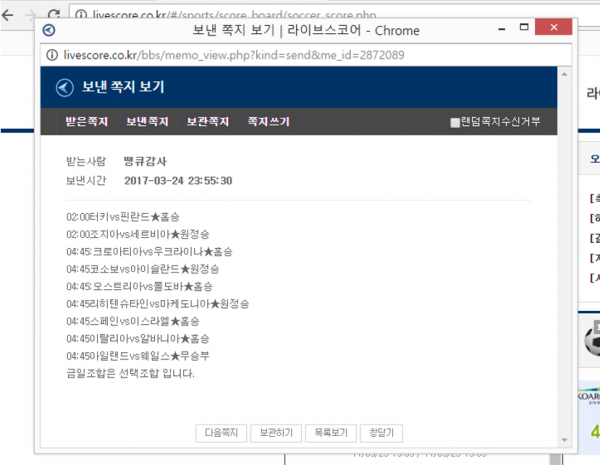This screenshot has height=470, width=600.
Task: Click the line 04:45크로아티아vs우크라이나★홈승
Action: coord(149,251)
